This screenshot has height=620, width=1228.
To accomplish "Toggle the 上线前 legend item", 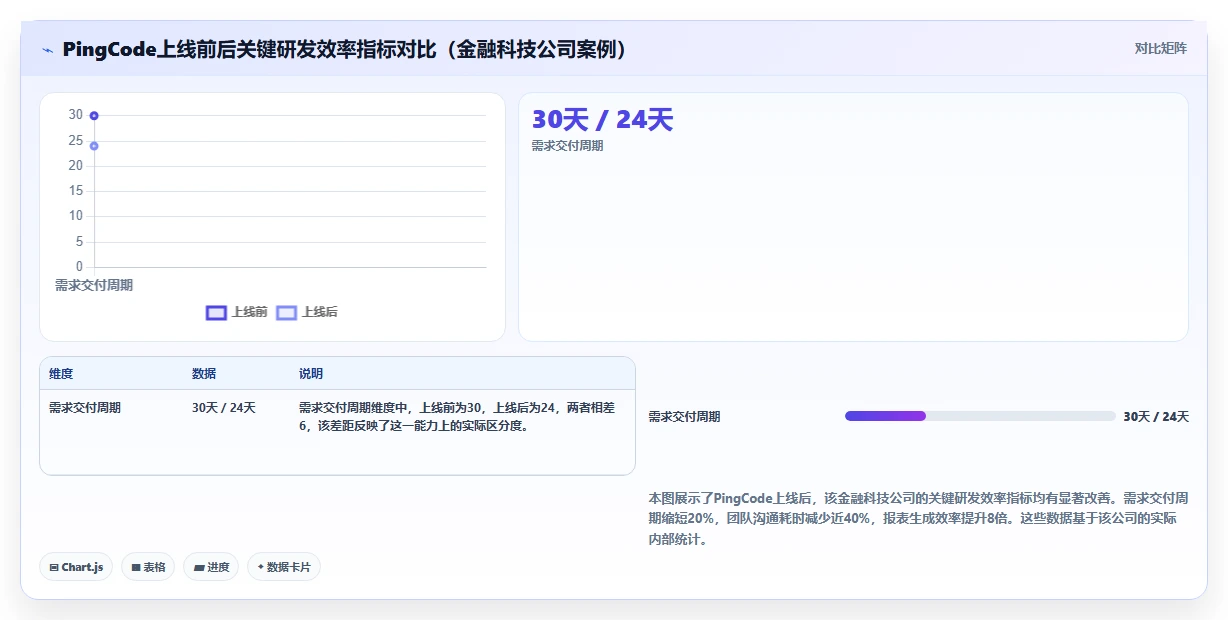I will pos(237,312).
